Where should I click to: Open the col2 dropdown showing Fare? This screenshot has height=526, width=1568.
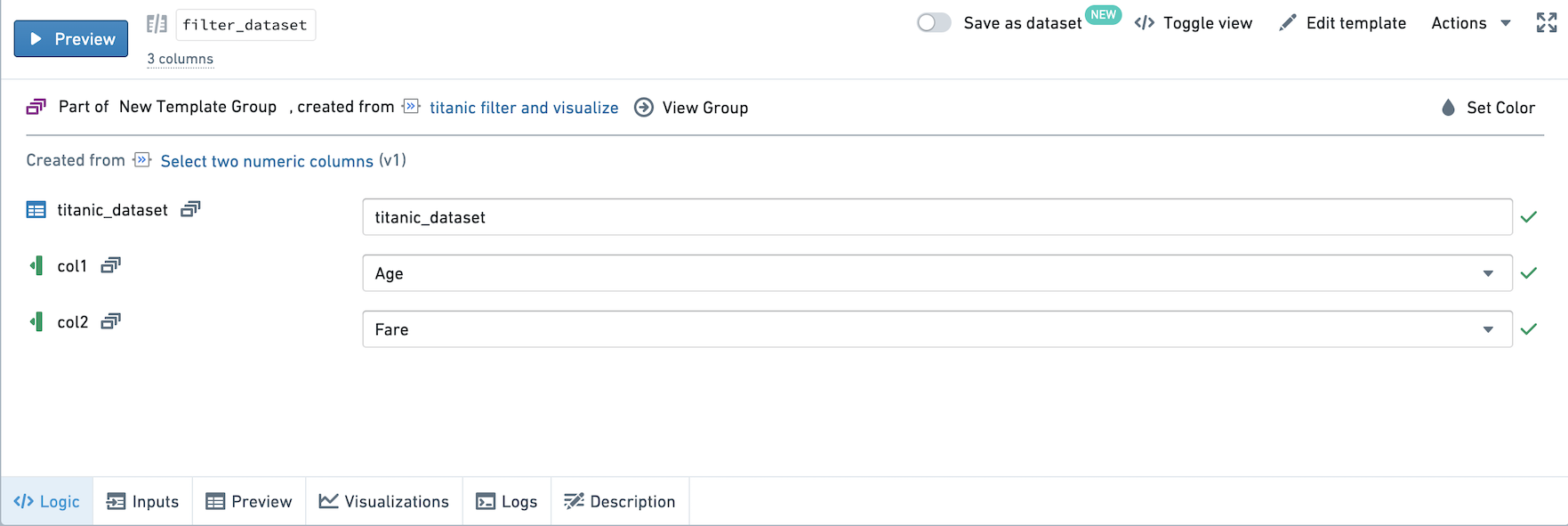pyautogui.click(x=937, y=329)
